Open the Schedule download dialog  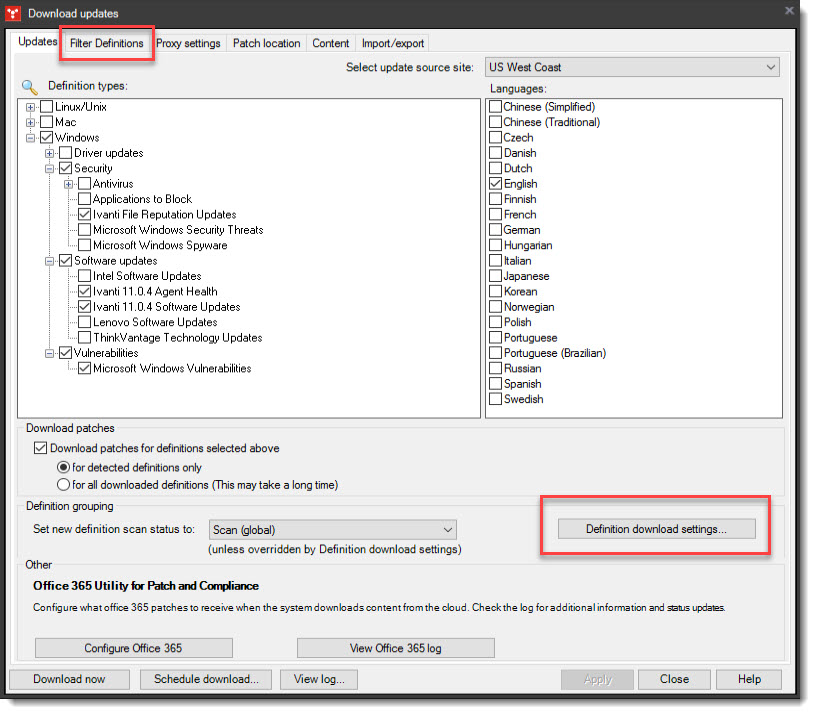point(205,679)
